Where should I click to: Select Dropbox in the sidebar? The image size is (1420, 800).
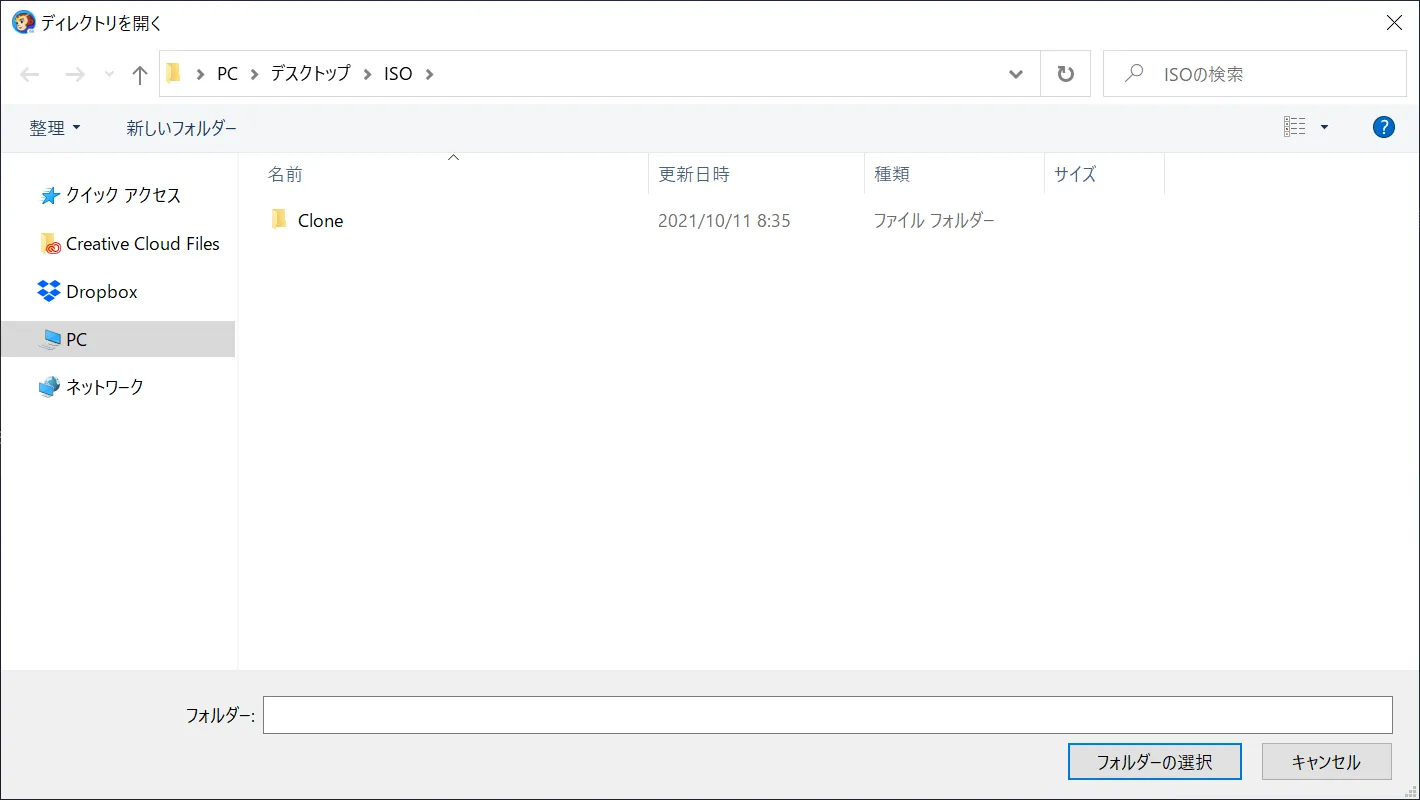(102, 292)
